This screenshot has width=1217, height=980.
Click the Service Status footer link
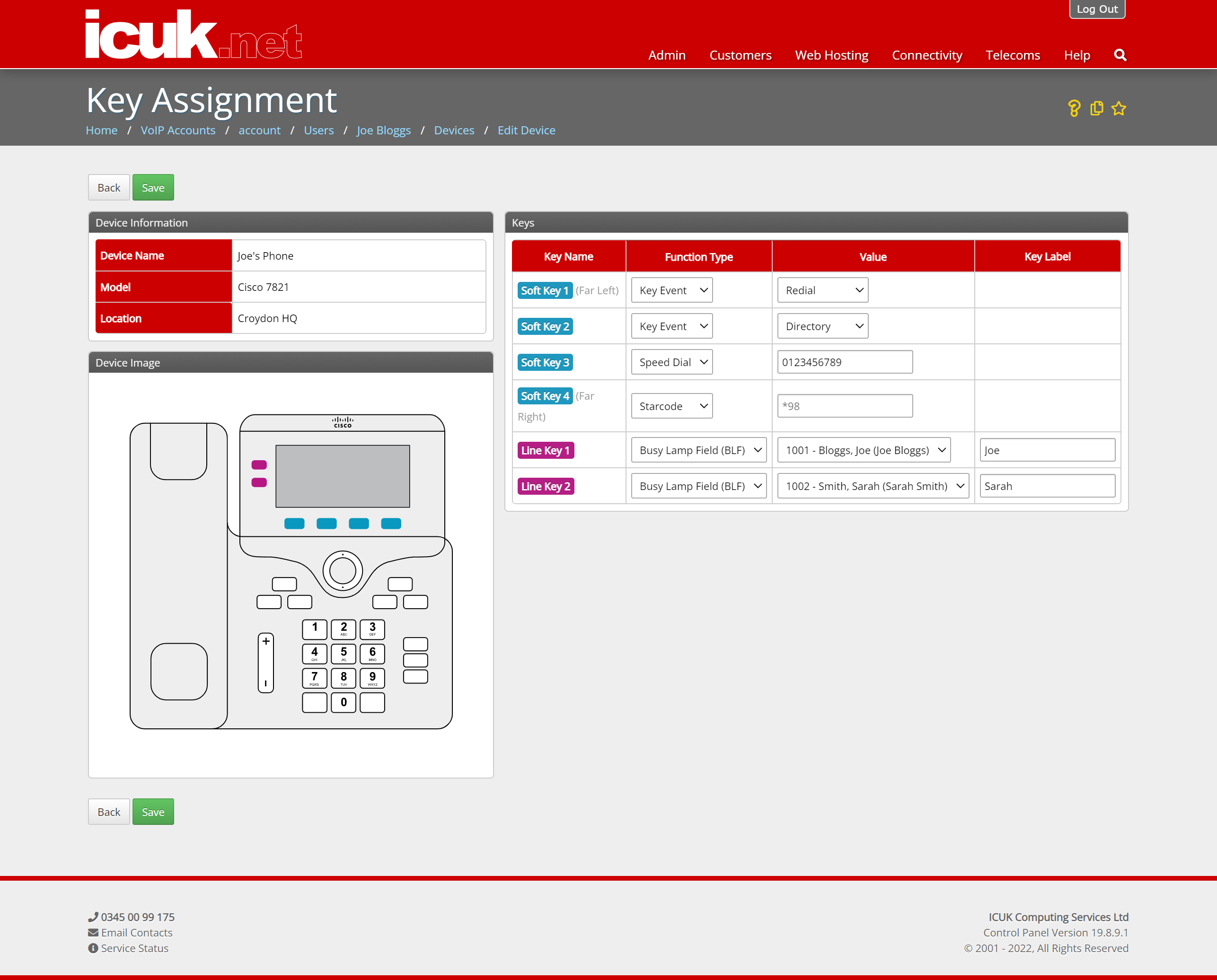tap(134, 948)
